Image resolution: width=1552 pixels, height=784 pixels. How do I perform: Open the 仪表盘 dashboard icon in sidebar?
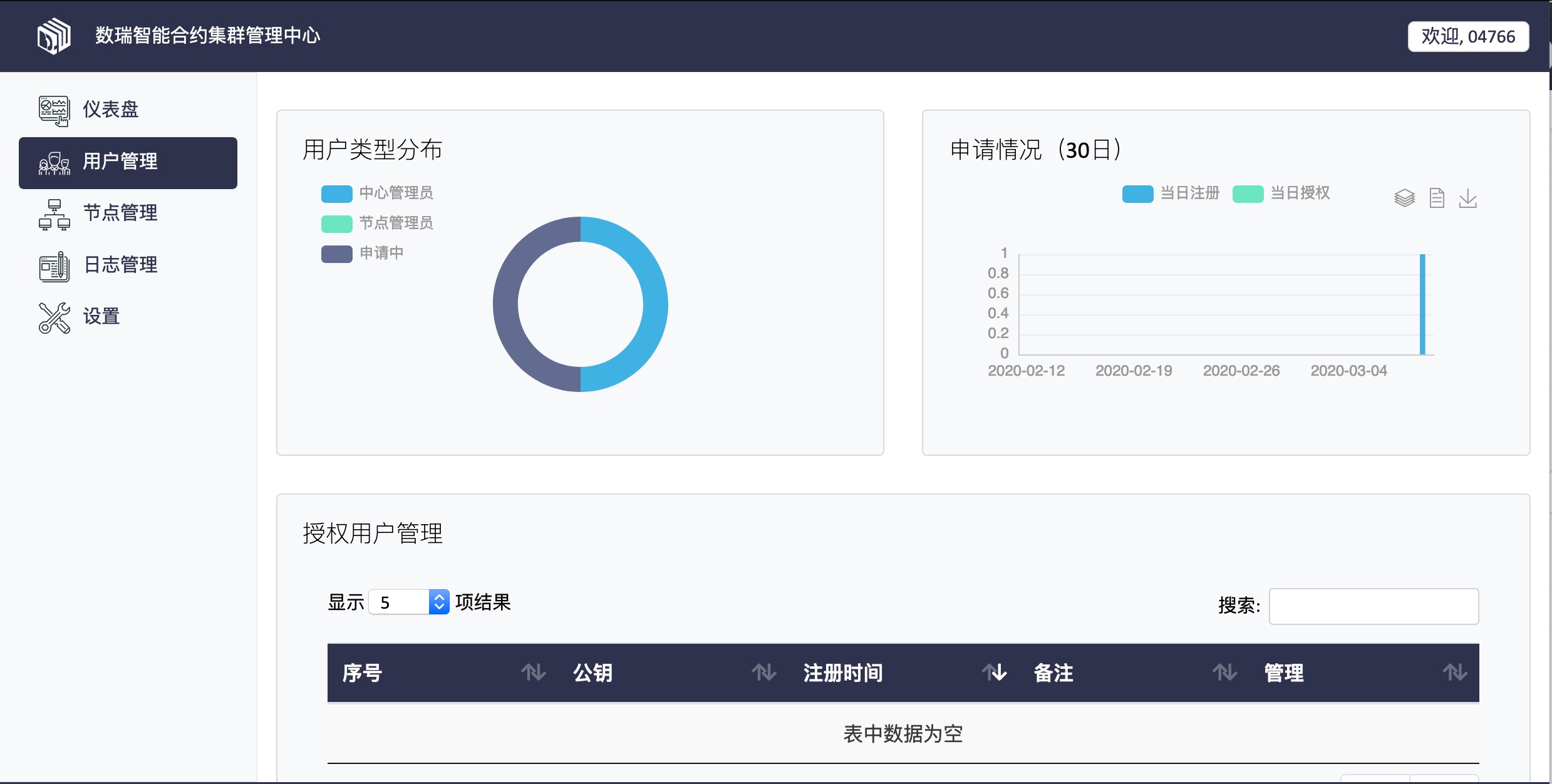54,110
